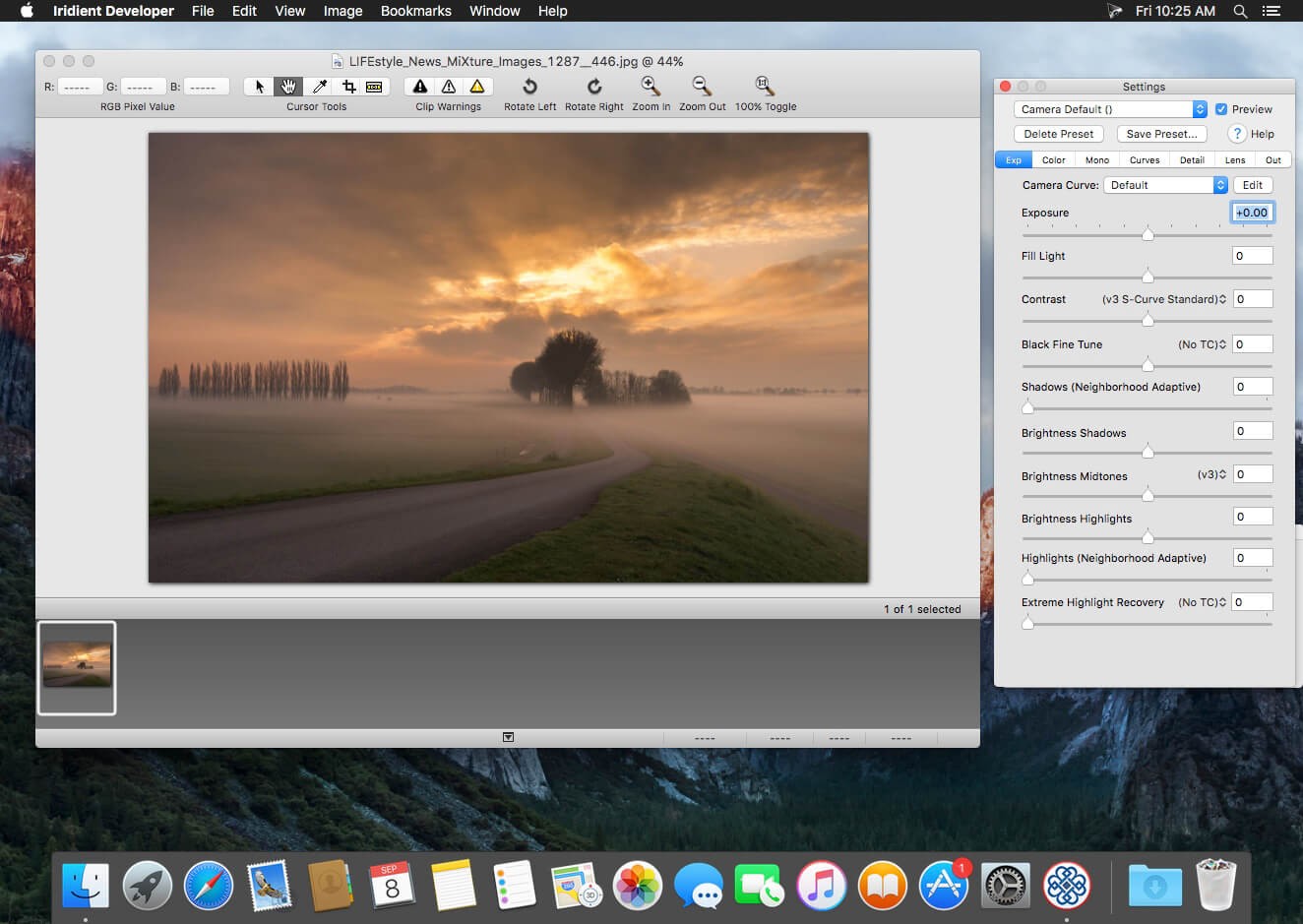
Task: Switch to the Curves tab
Action: [1145, 159]
